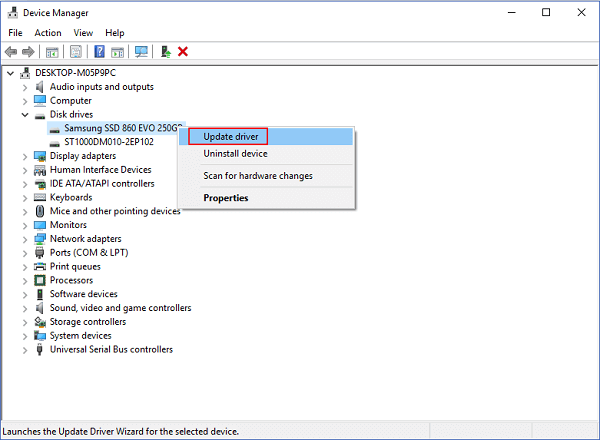The height and width of the screenshot is (440, 600).
Task: Expand the Monitors node
Action: point(25,226)
